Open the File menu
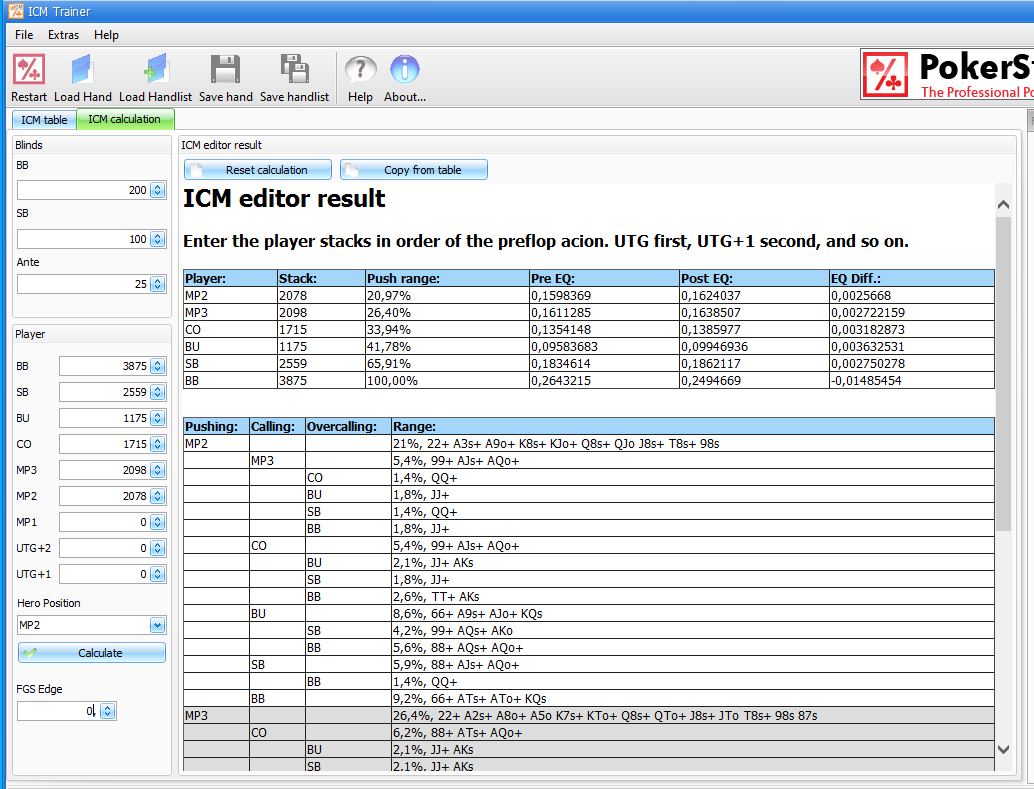 tap(24, 35)
